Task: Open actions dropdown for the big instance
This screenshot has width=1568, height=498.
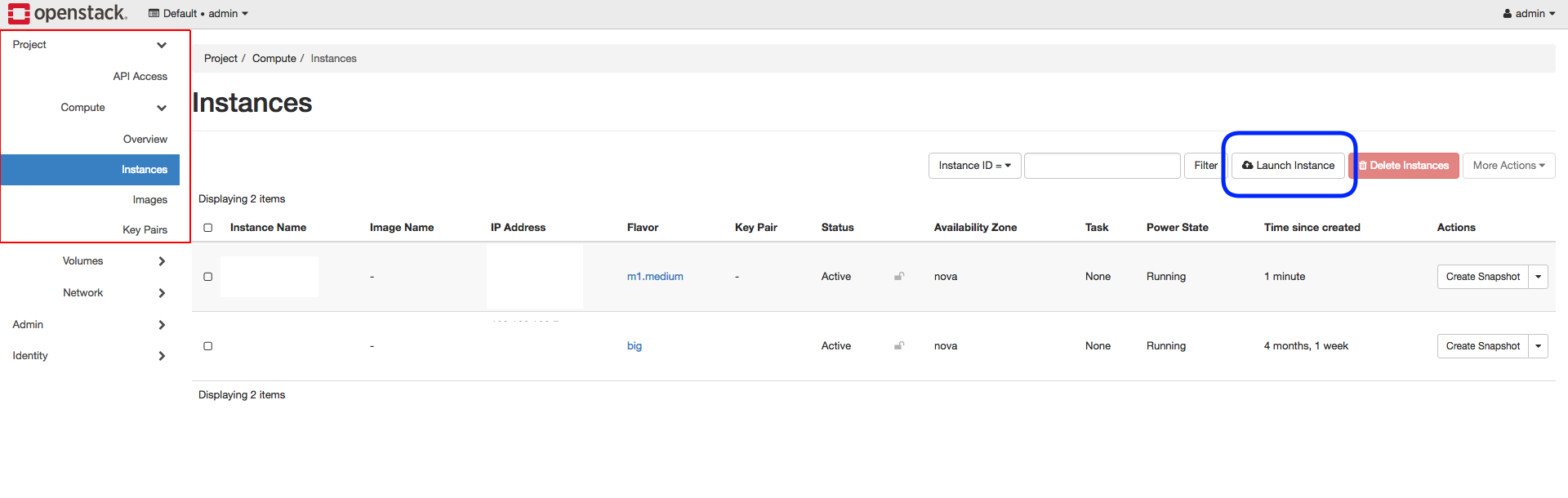Action: (x=1539, y=346)
